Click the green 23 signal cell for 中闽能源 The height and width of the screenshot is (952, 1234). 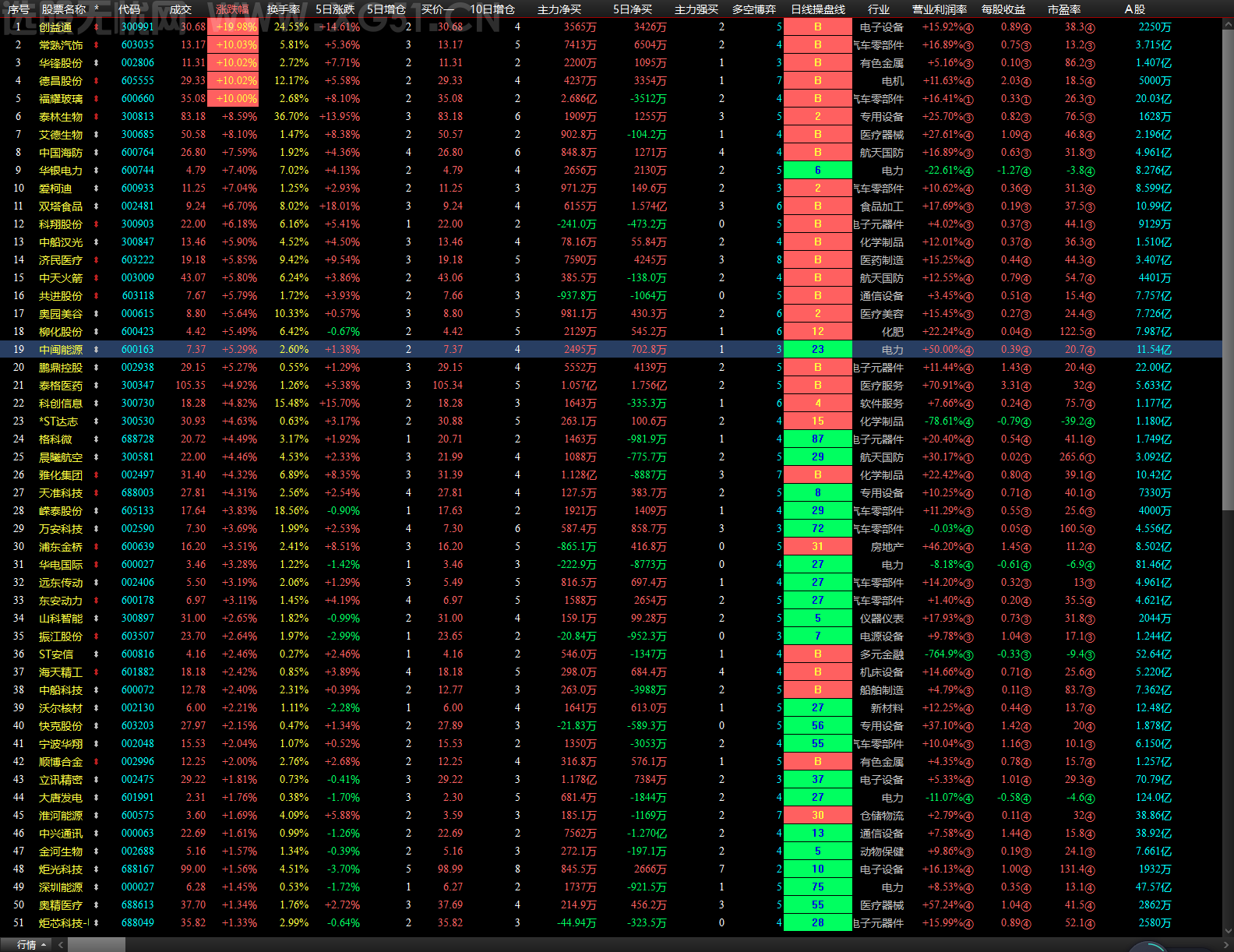[818, 350]
